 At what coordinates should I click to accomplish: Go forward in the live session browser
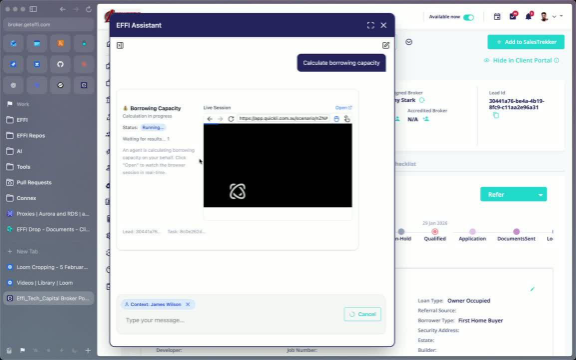pyautogui.click(x=220, y=119)
